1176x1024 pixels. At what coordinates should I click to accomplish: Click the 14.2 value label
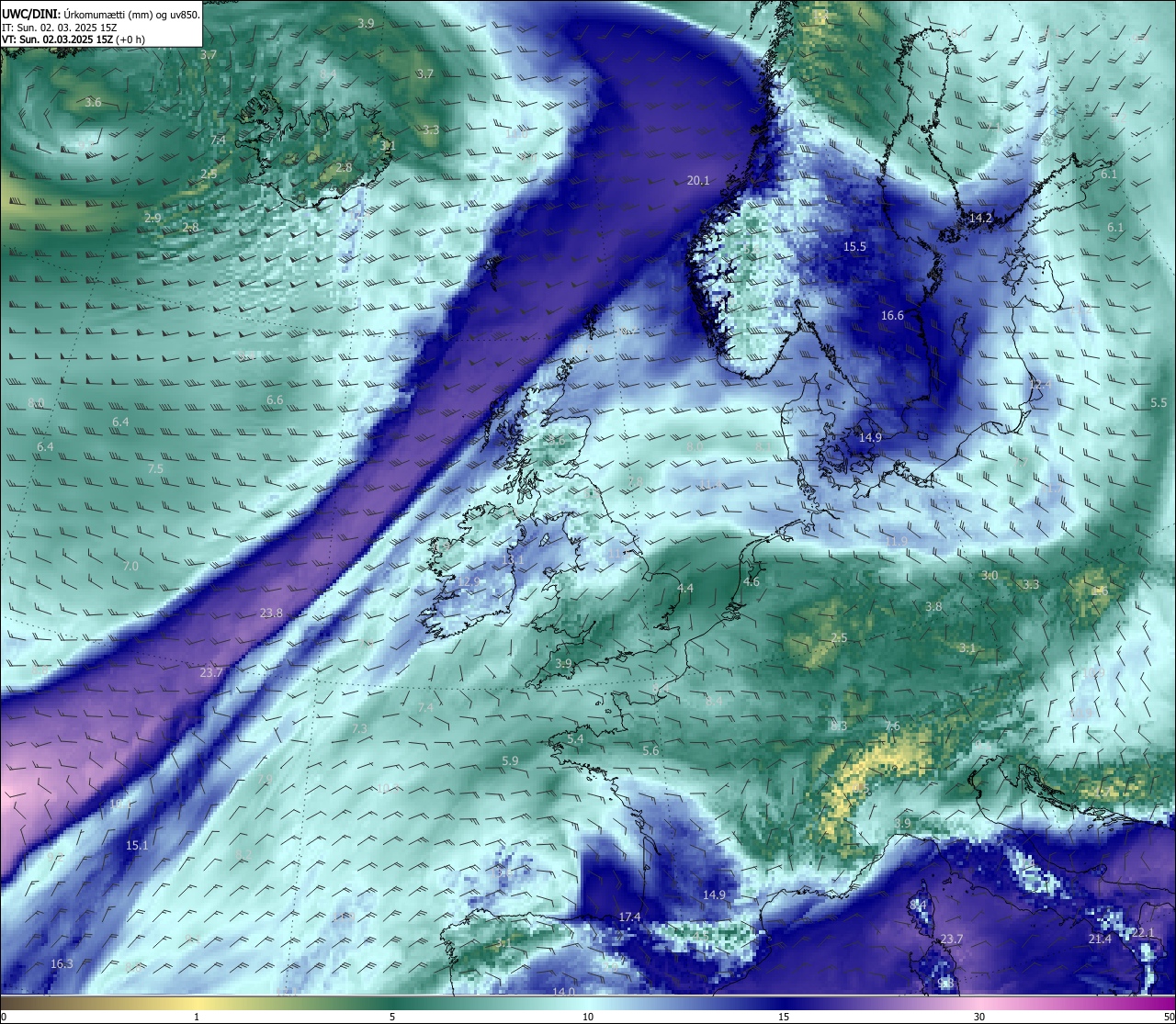tap(980, 219)
